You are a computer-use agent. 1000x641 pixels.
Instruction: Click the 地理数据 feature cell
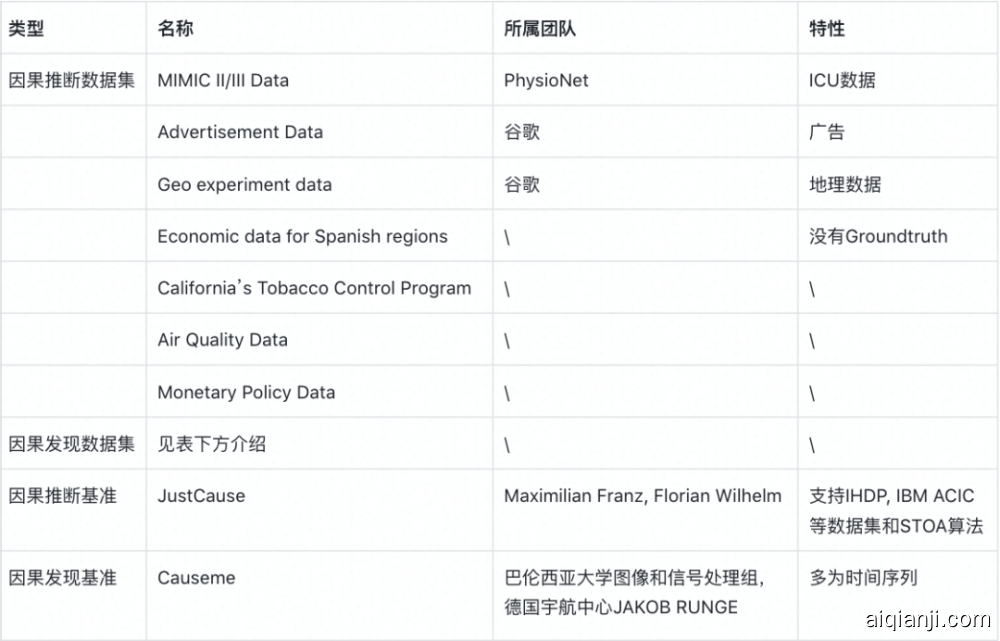(x=845, y=185)
